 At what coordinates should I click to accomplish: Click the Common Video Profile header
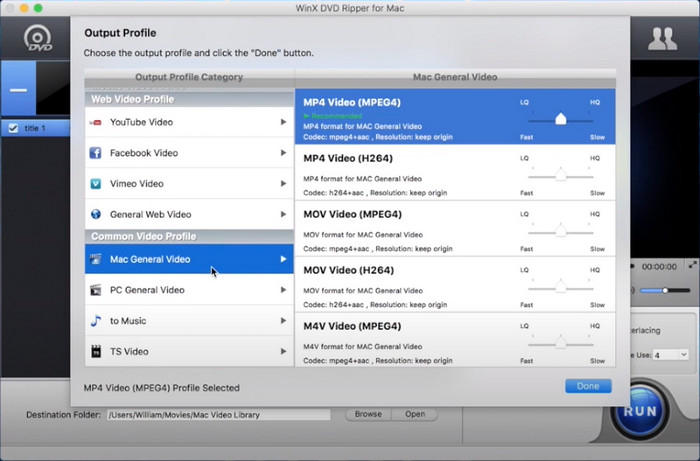pos(189,236)
